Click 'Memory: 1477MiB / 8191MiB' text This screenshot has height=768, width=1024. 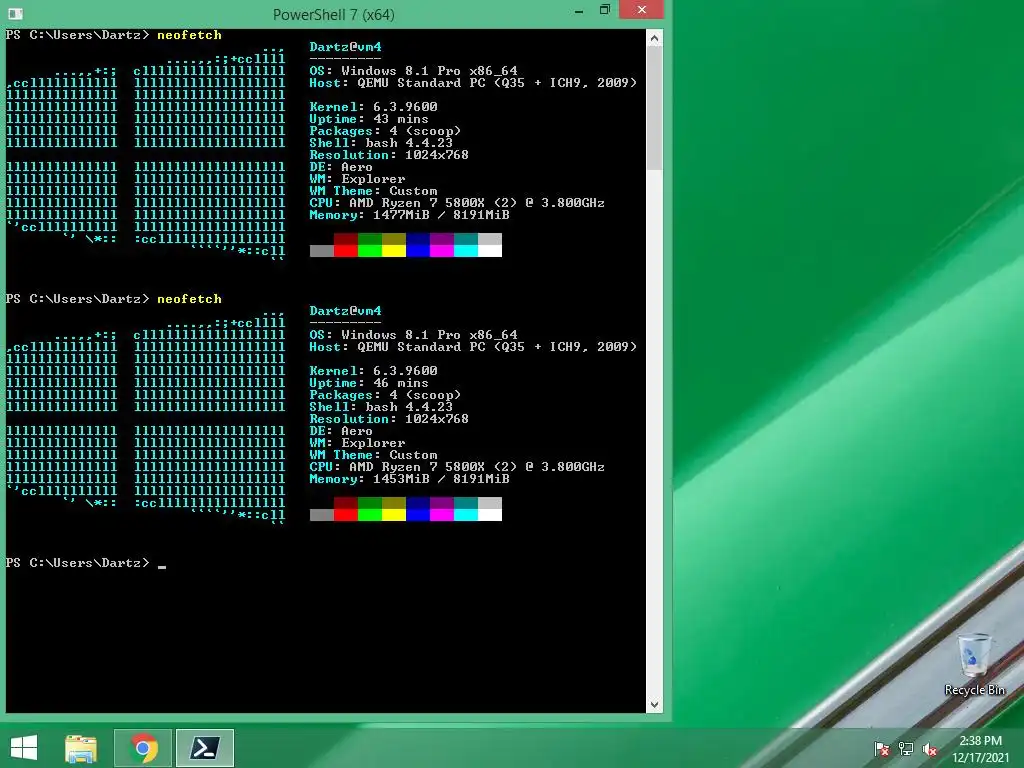click(409, 215)
